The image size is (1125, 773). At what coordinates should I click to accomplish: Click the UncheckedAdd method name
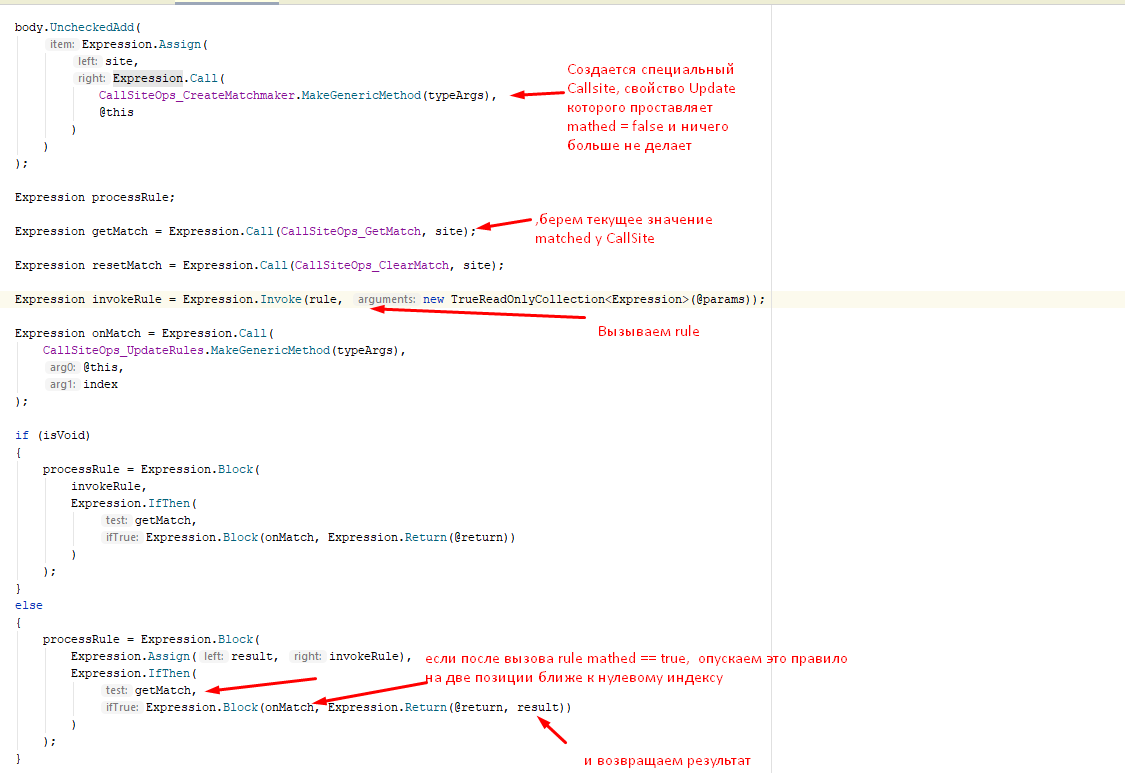[92, 27]
